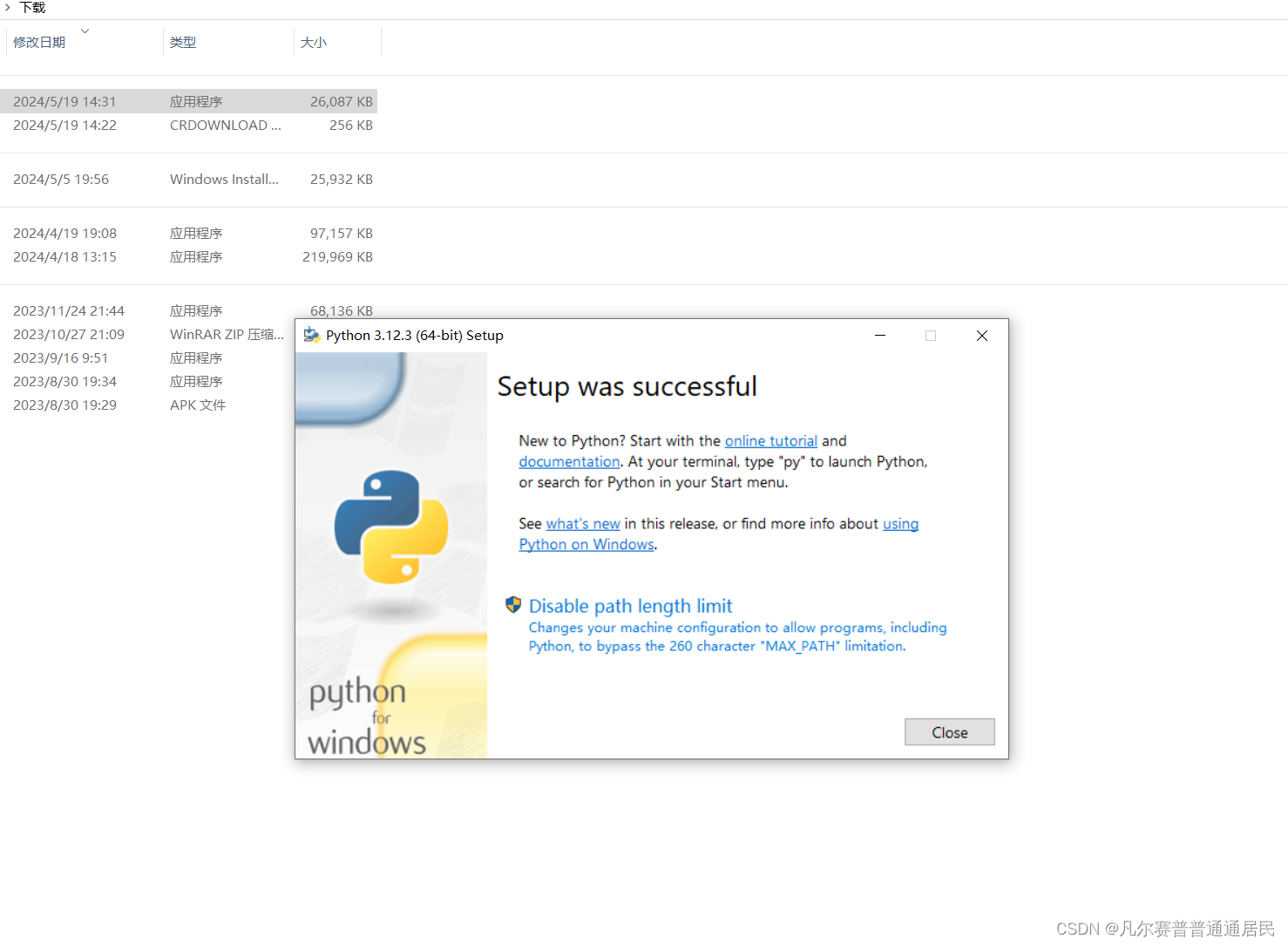Image resolution: width=1288 pixels, height=946 pixels.
Task: Click the 97,157 KB size cell
Action: click(x=341, y=233)
